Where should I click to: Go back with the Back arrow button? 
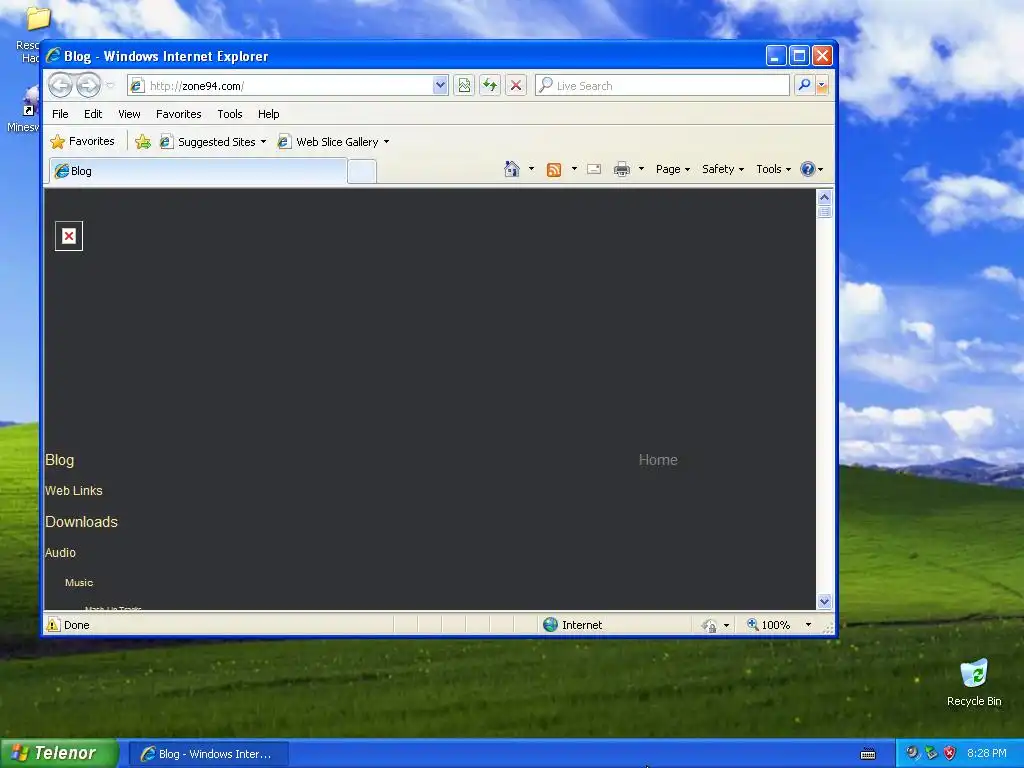60,86
